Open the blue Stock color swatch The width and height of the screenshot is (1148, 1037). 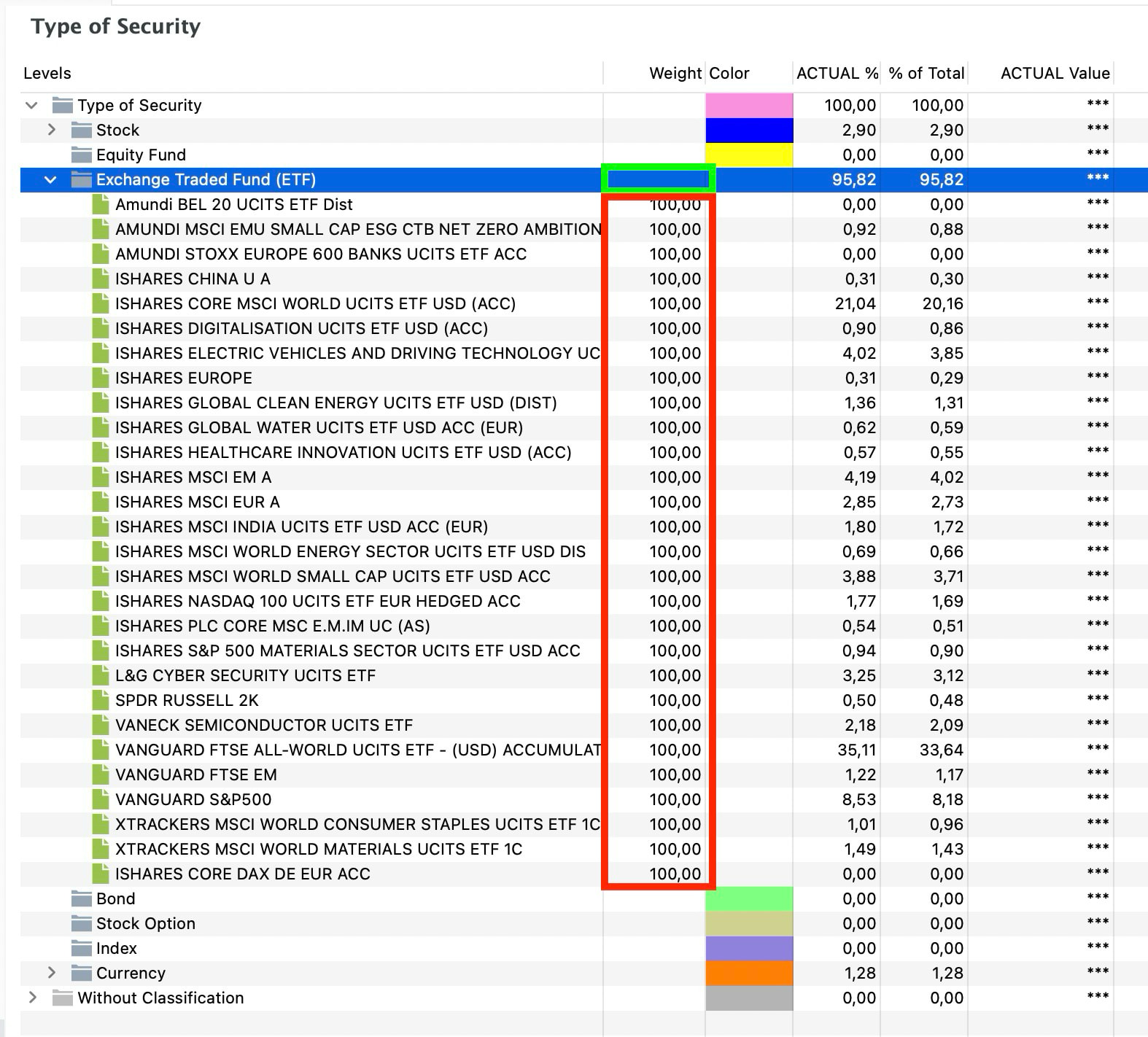749,130
